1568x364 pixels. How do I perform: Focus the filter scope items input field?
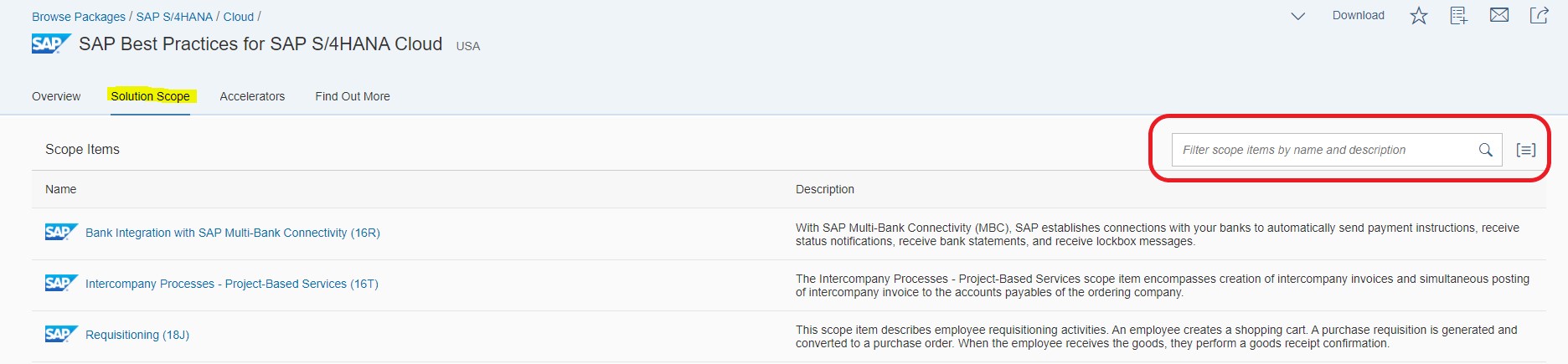pyautogui.click(x=1323, y=150)
